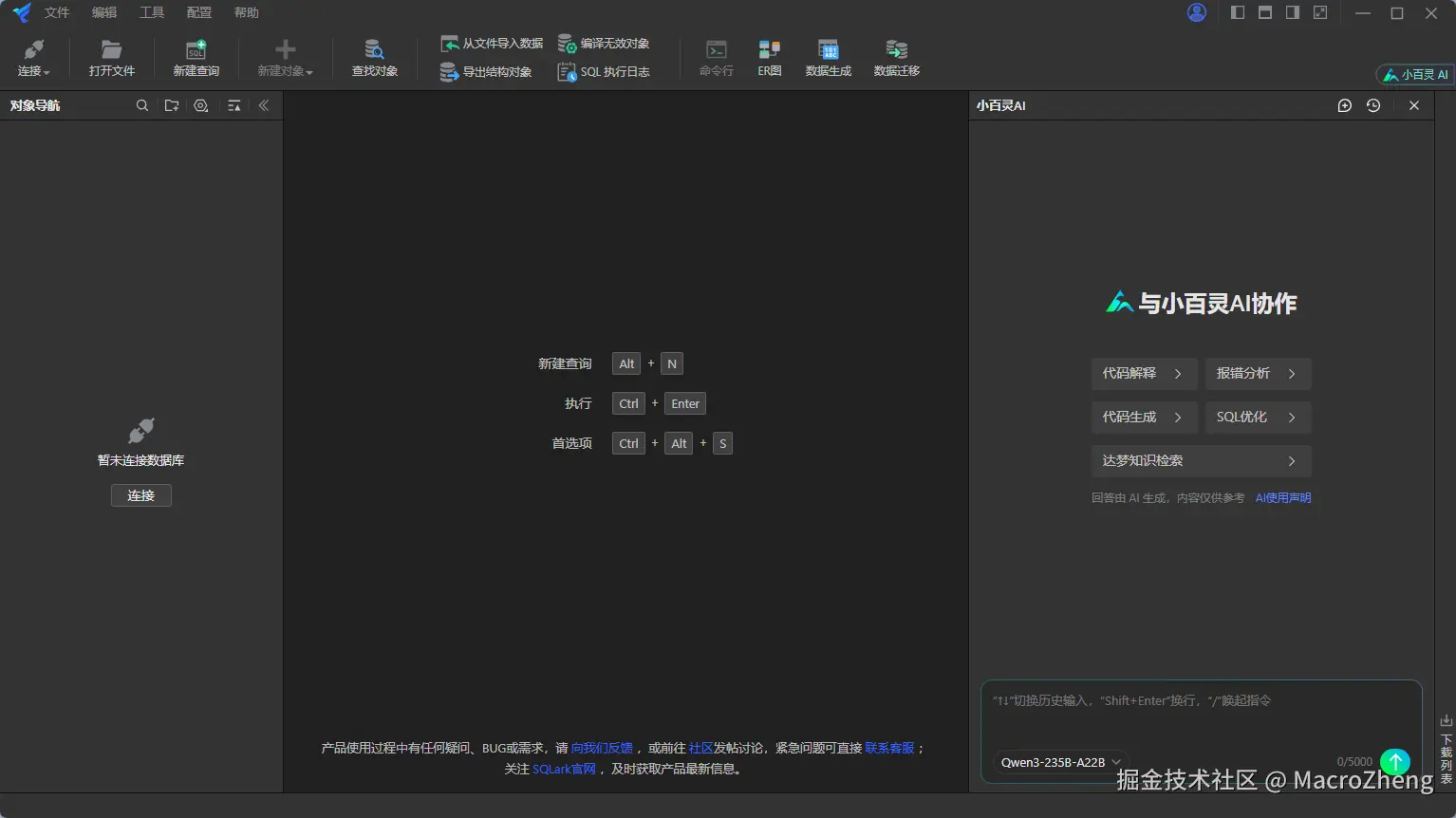Open the 帮助 menu

[x=247, y=12]
